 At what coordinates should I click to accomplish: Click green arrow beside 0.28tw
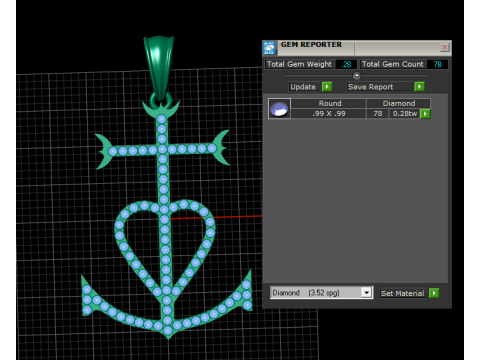425,114
